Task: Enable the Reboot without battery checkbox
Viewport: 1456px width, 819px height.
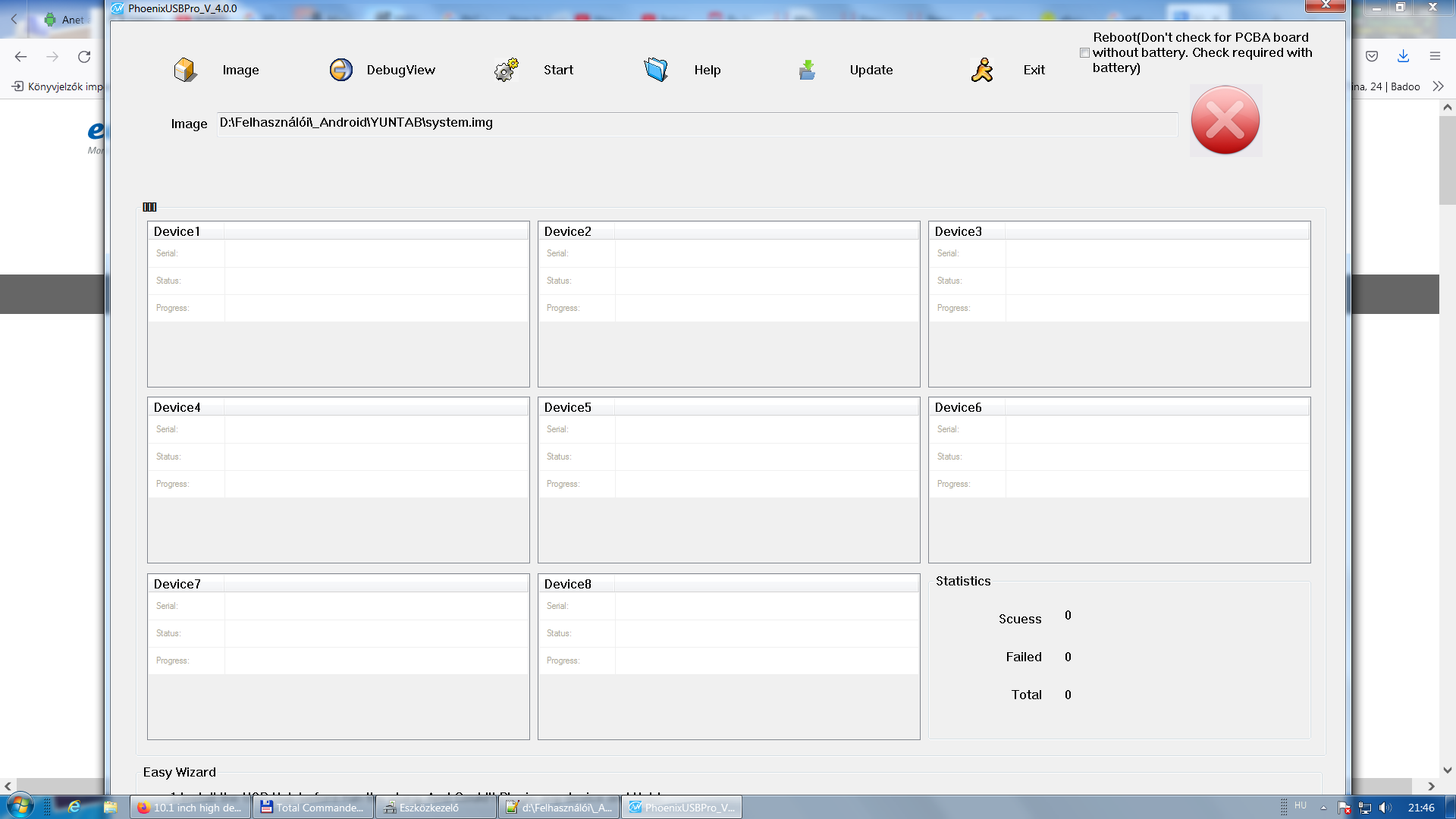Action: pyautogui.click(x=1084, y=53)
